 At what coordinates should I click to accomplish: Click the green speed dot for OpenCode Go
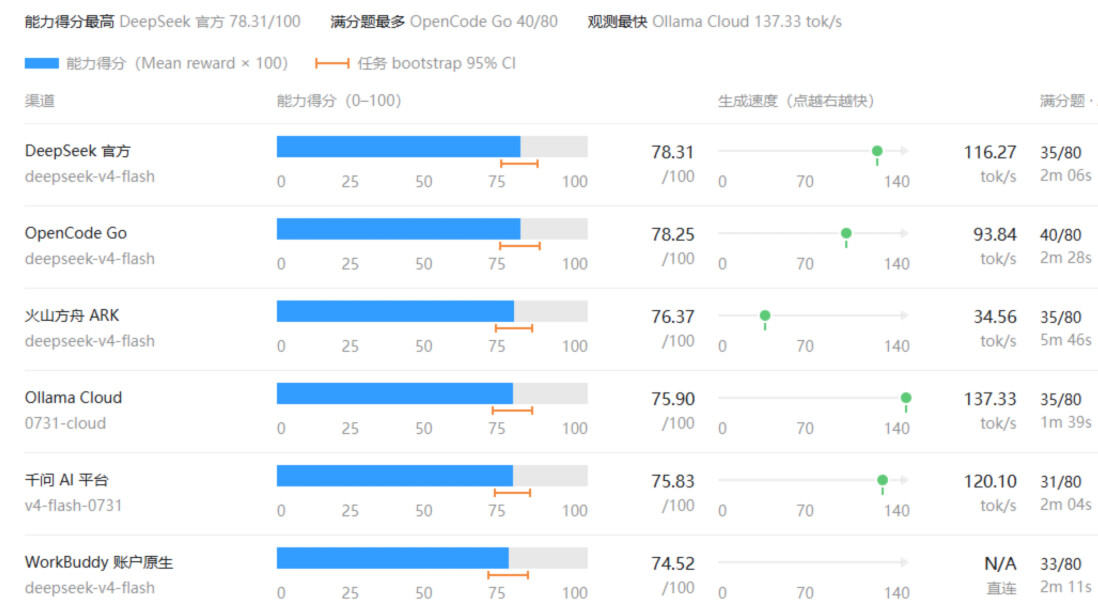[846, 233]
